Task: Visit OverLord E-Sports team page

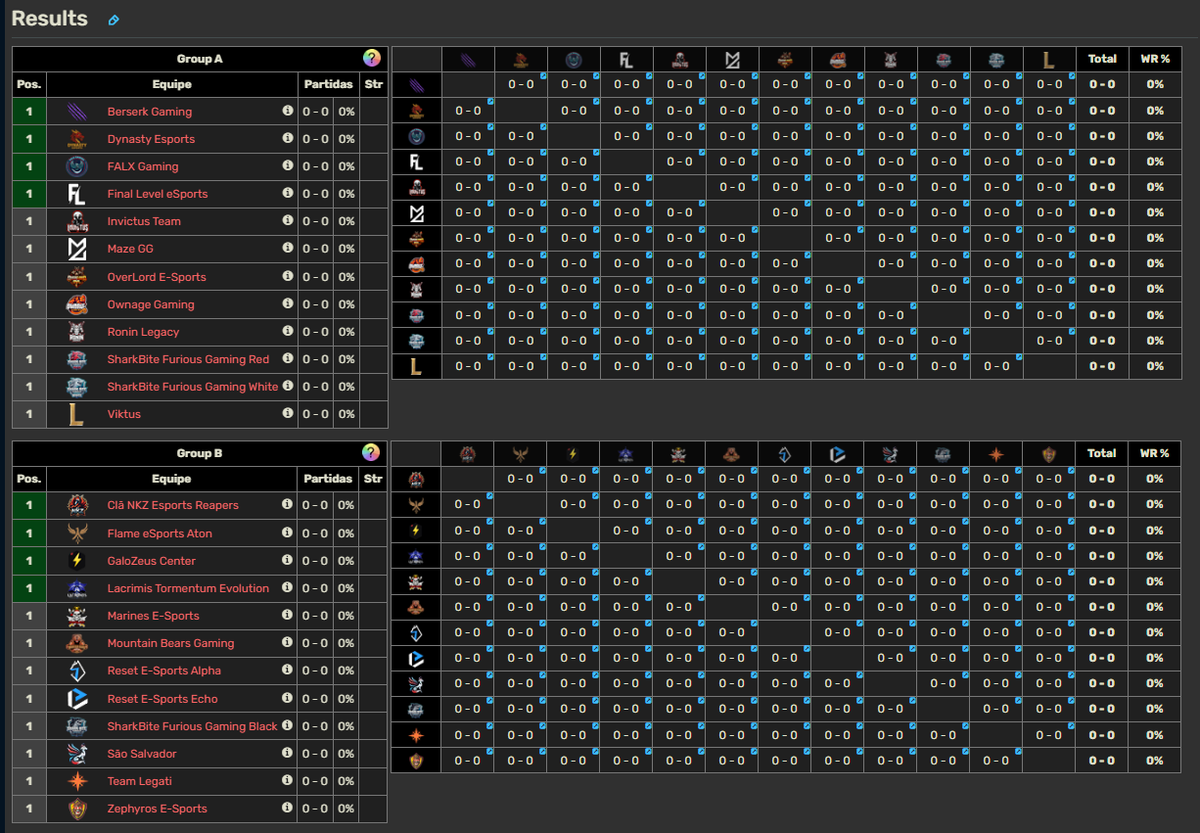Action: (x=157, y=277)
